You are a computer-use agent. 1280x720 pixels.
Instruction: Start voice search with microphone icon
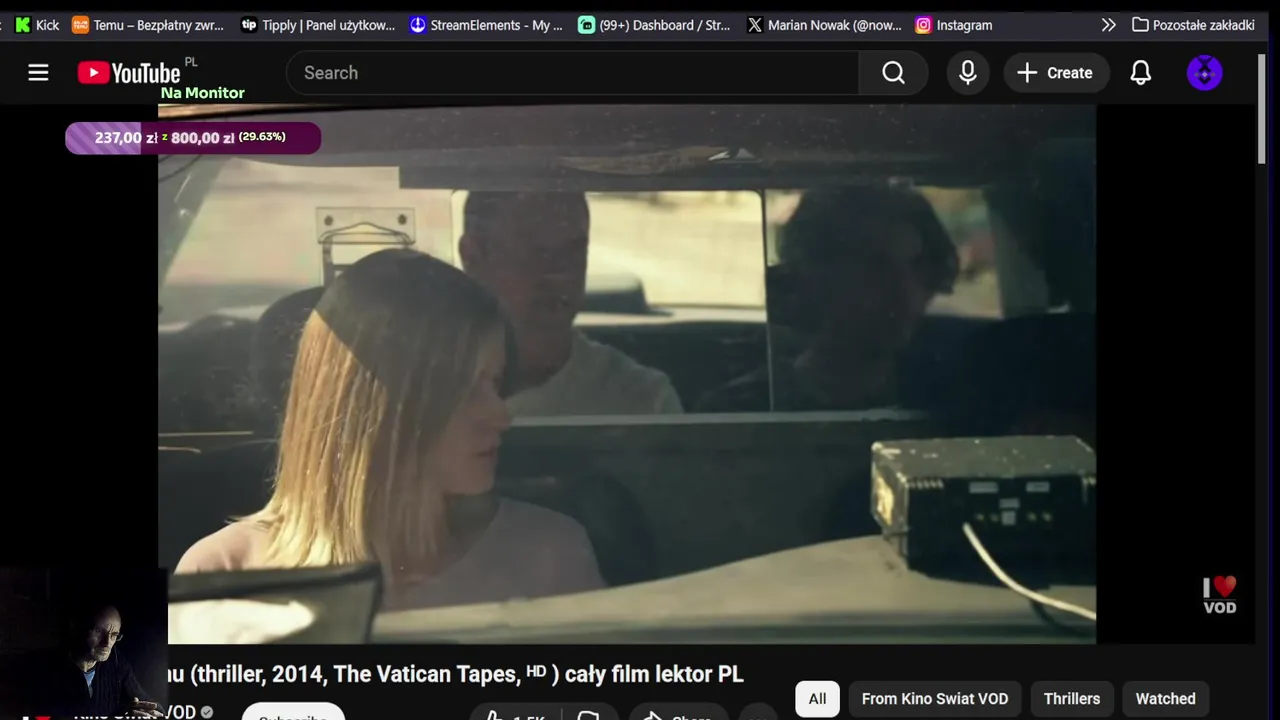point(968,73)
